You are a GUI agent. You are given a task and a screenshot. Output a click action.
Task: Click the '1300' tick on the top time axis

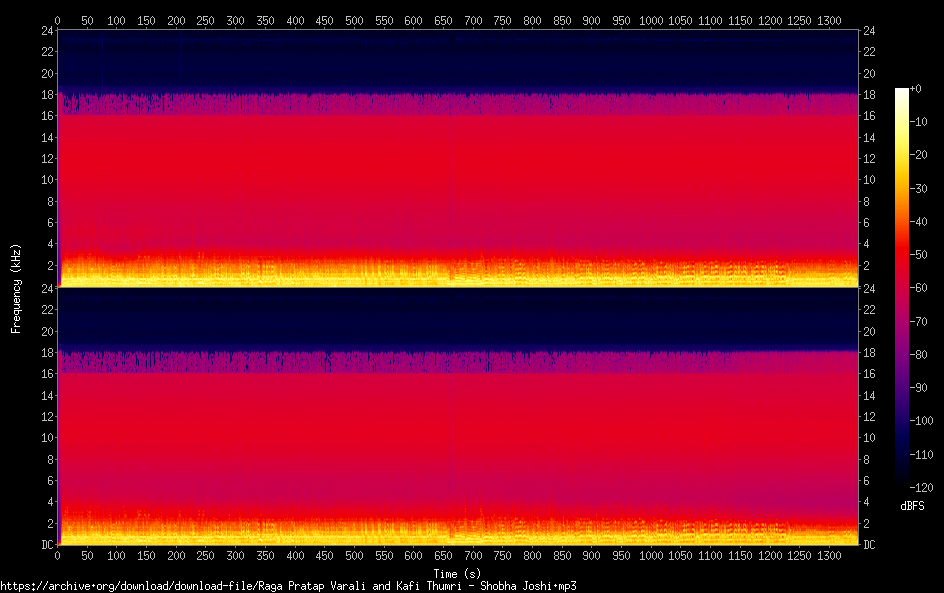tap(829, 20)
